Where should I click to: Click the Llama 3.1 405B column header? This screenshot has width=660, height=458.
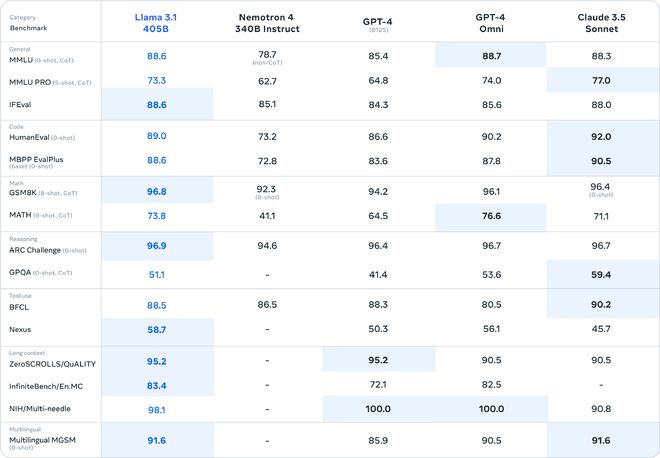pos(156,24)
